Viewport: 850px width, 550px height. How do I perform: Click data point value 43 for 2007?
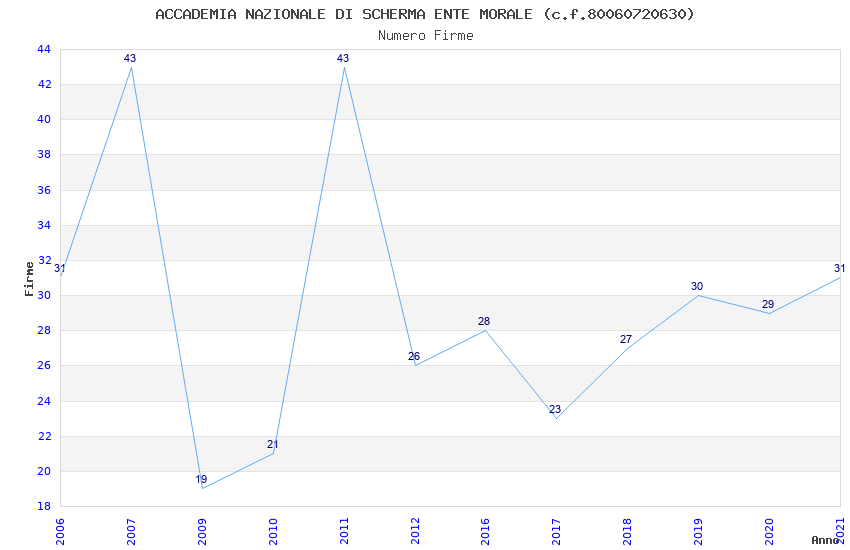[130, 58]
